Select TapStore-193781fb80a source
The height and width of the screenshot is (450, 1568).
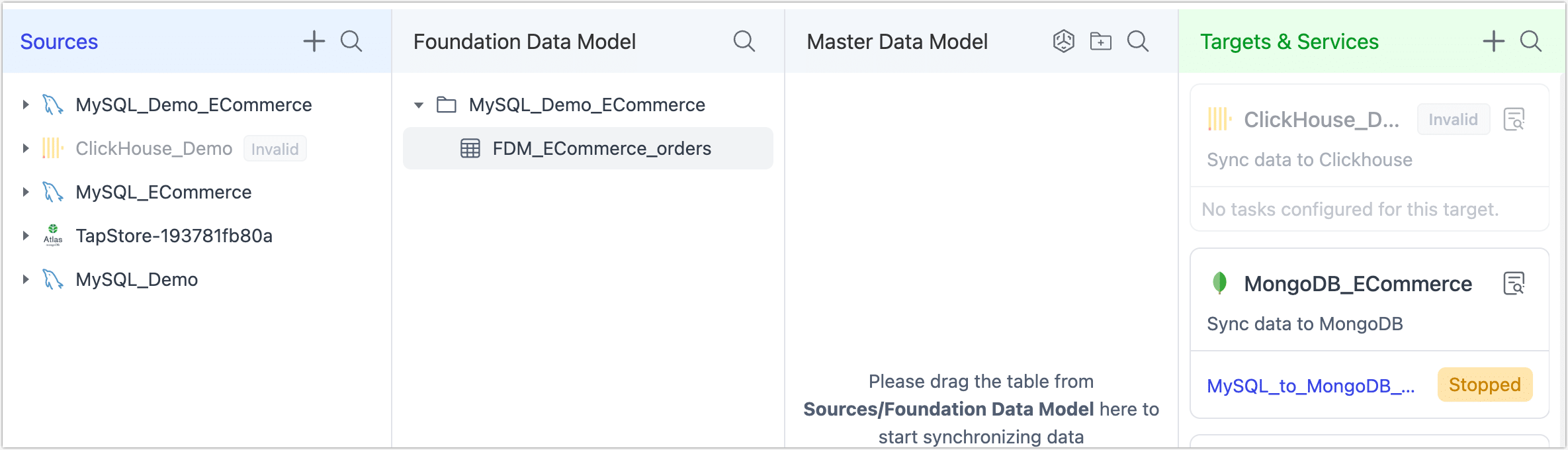click(174, 236)
